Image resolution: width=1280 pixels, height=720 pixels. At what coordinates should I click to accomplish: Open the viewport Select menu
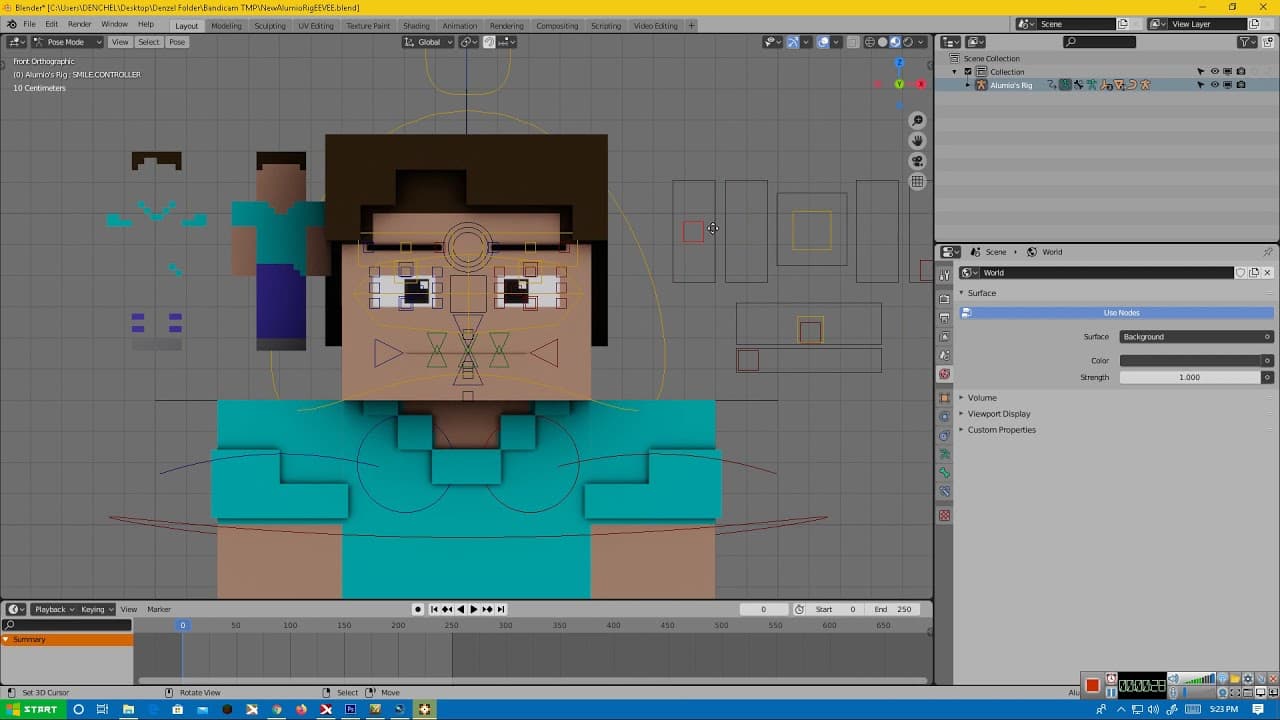pos(148,42)
